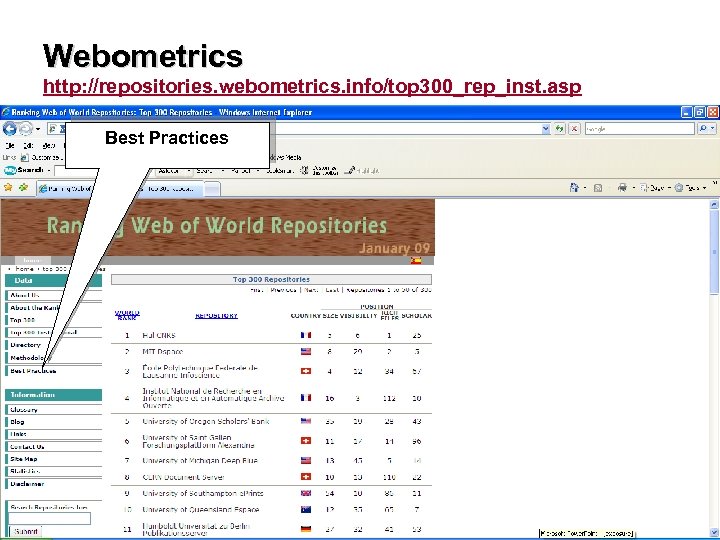Open the Edit menu
The width and height of the screenshot is (720, 540).
(x=28, y=146)
